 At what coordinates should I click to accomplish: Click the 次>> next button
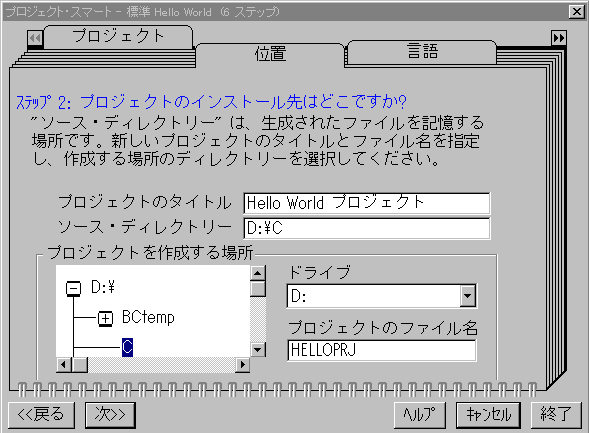click(x=110, y=415)
